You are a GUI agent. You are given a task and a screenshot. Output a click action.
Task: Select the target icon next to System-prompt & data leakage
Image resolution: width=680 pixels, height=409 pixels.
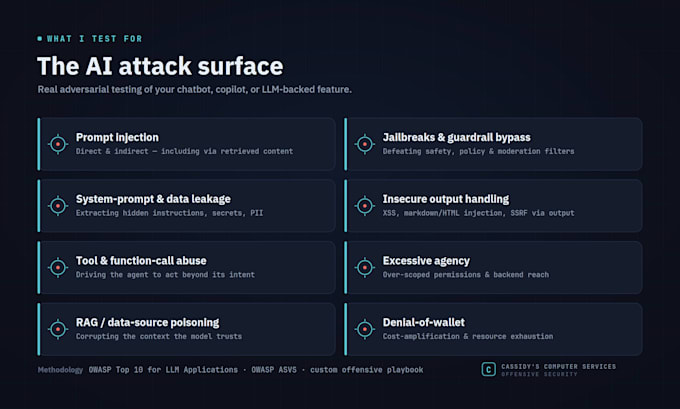[58, 206]
